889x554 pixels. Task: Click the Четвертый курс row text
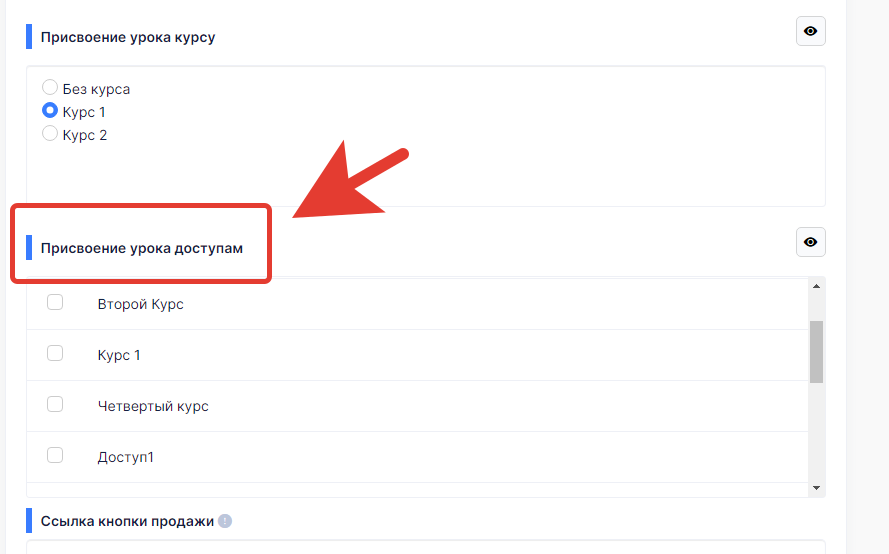(153, 407)
